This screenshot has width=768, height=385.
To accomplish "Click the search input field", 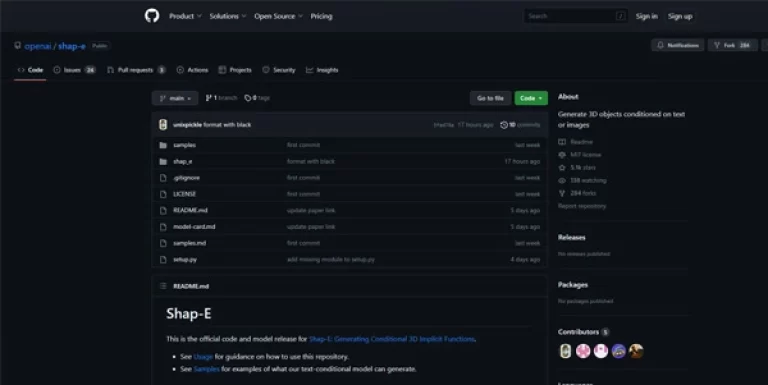I will 576,16.
